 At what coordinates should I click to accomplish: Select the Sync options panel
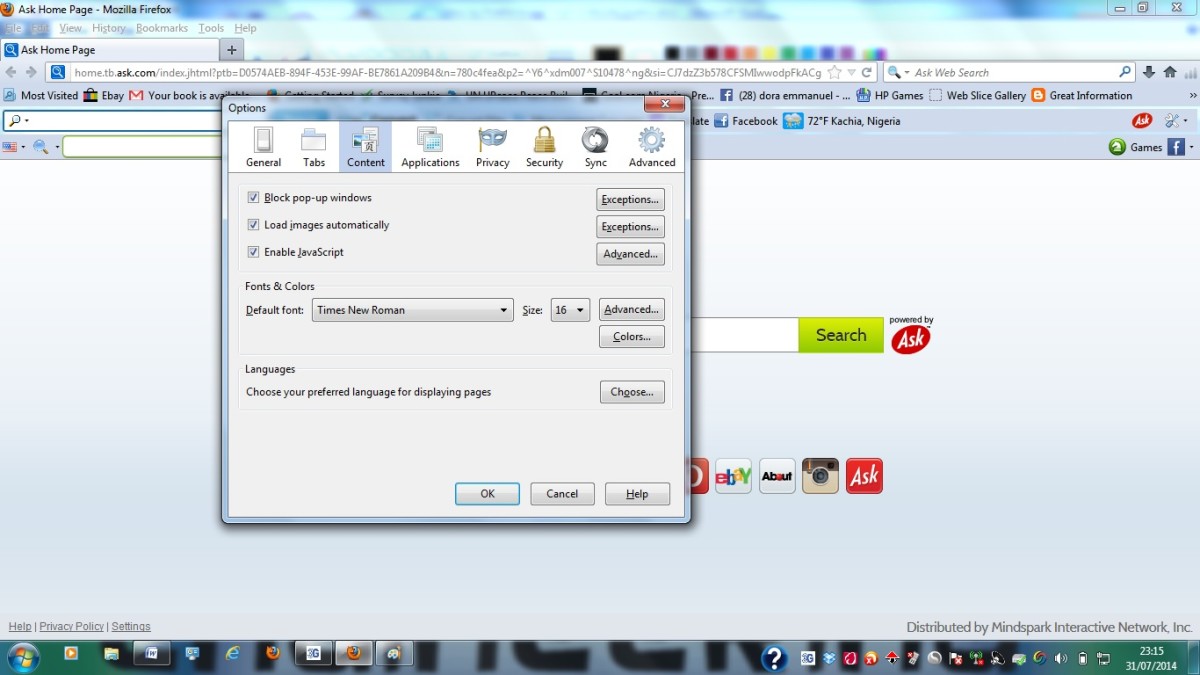[595, 146]
